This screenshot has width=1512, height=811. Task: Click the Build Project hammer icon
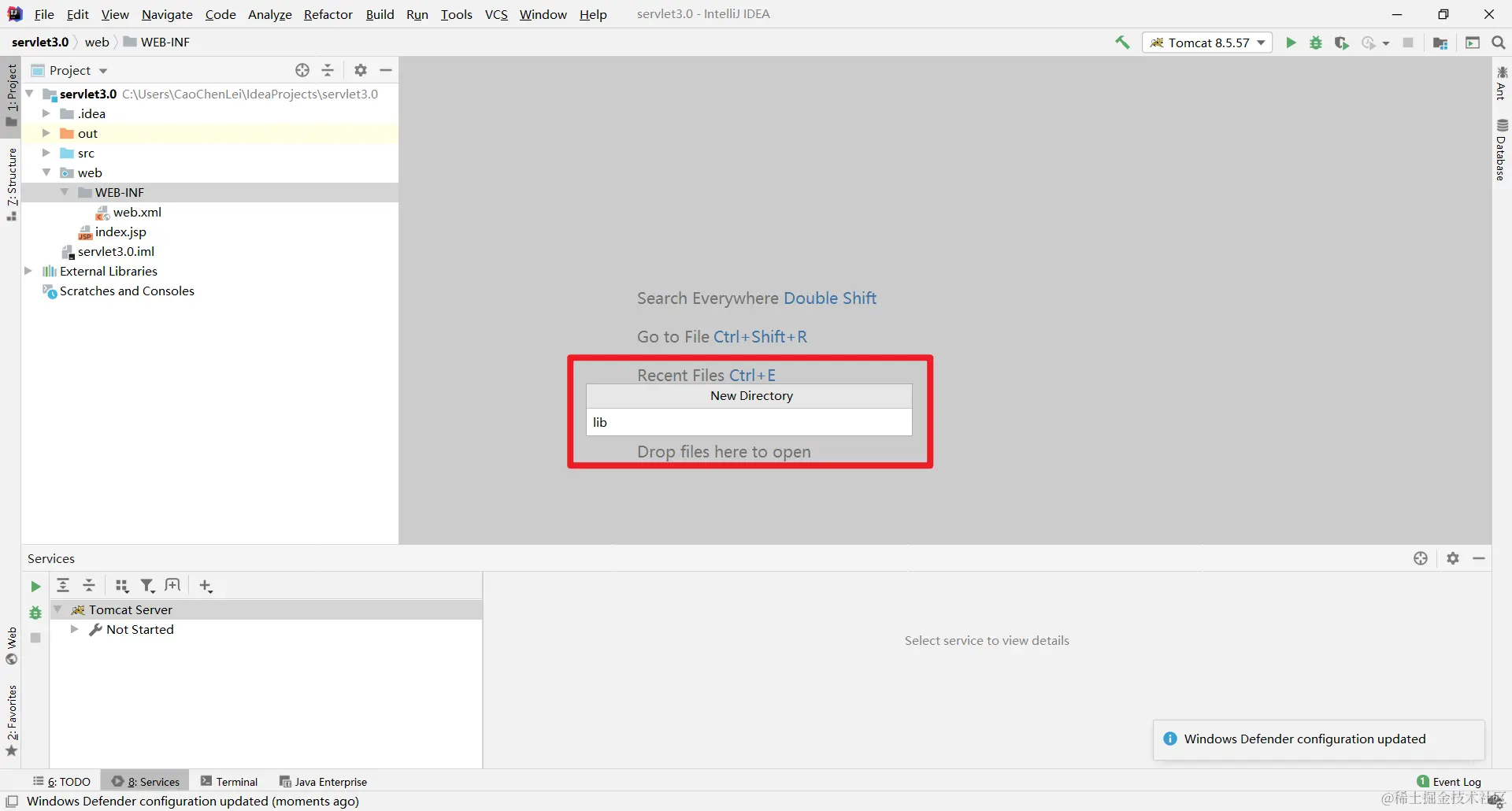pyautogui.click(x=1122, y=43)
